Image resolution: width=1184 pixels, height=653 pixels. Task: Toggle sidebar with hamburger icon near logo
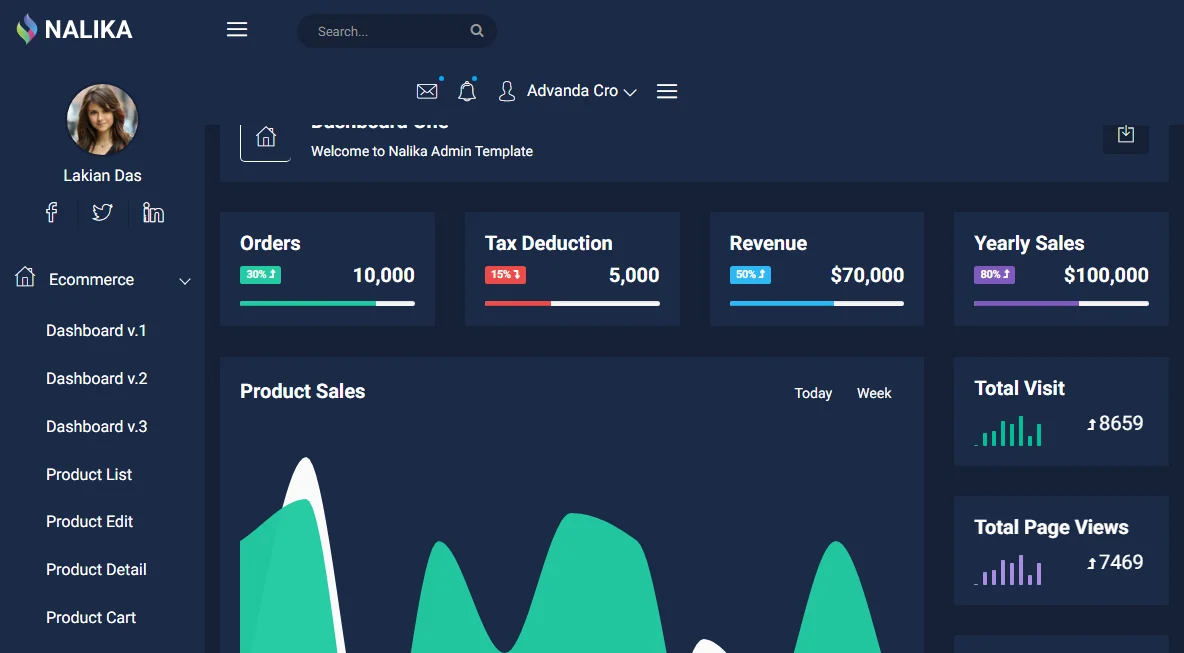click(x=237, y=29)
